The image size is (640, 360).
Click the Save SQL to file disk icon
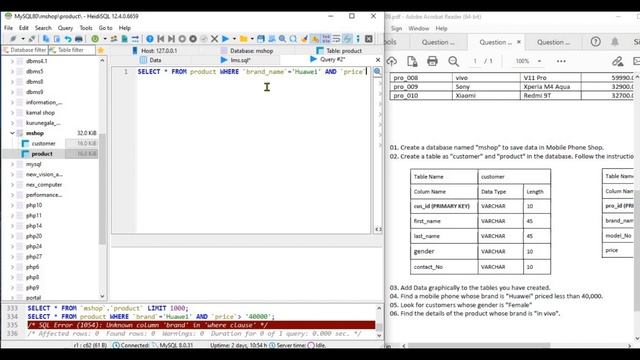261,39
